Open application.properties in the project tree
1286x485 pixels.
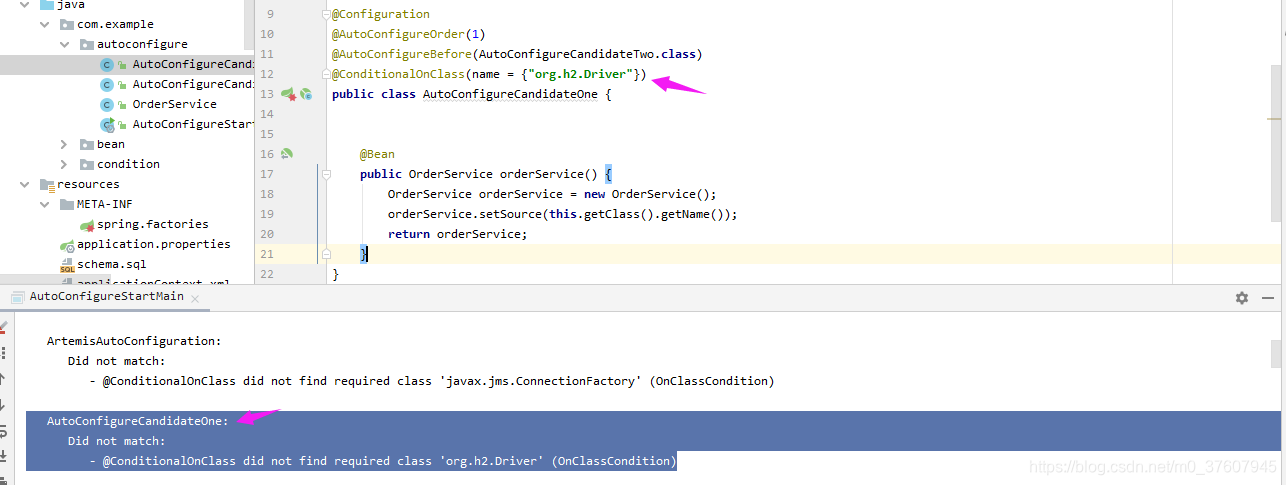click(153, 244)
